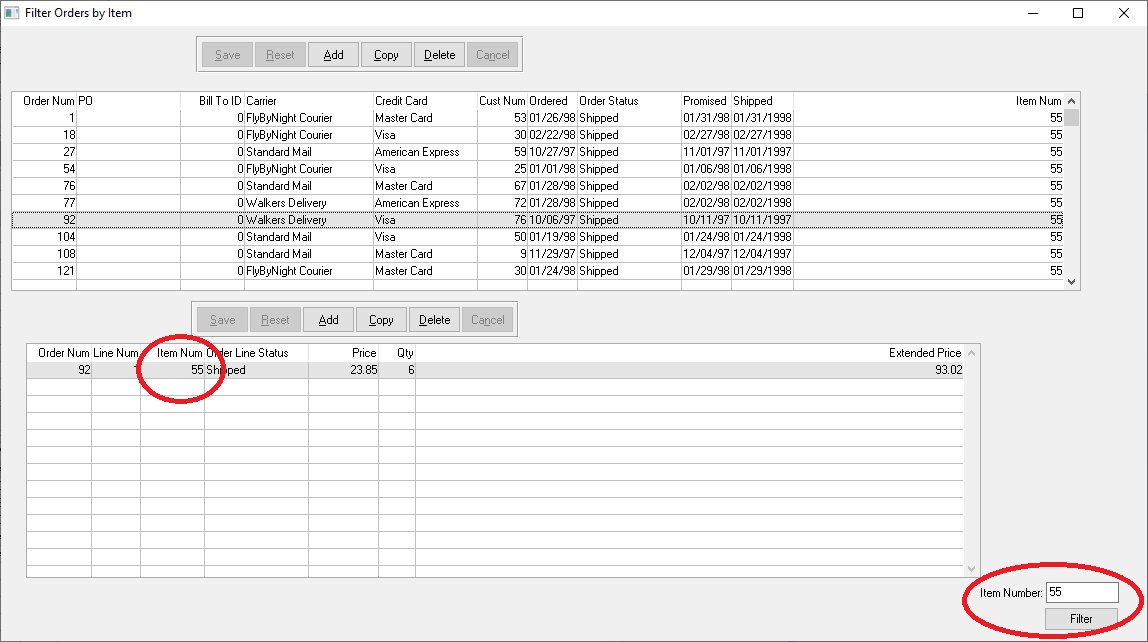
Task: Click the Order Line Status column header
Action: [x=247, y=353]
